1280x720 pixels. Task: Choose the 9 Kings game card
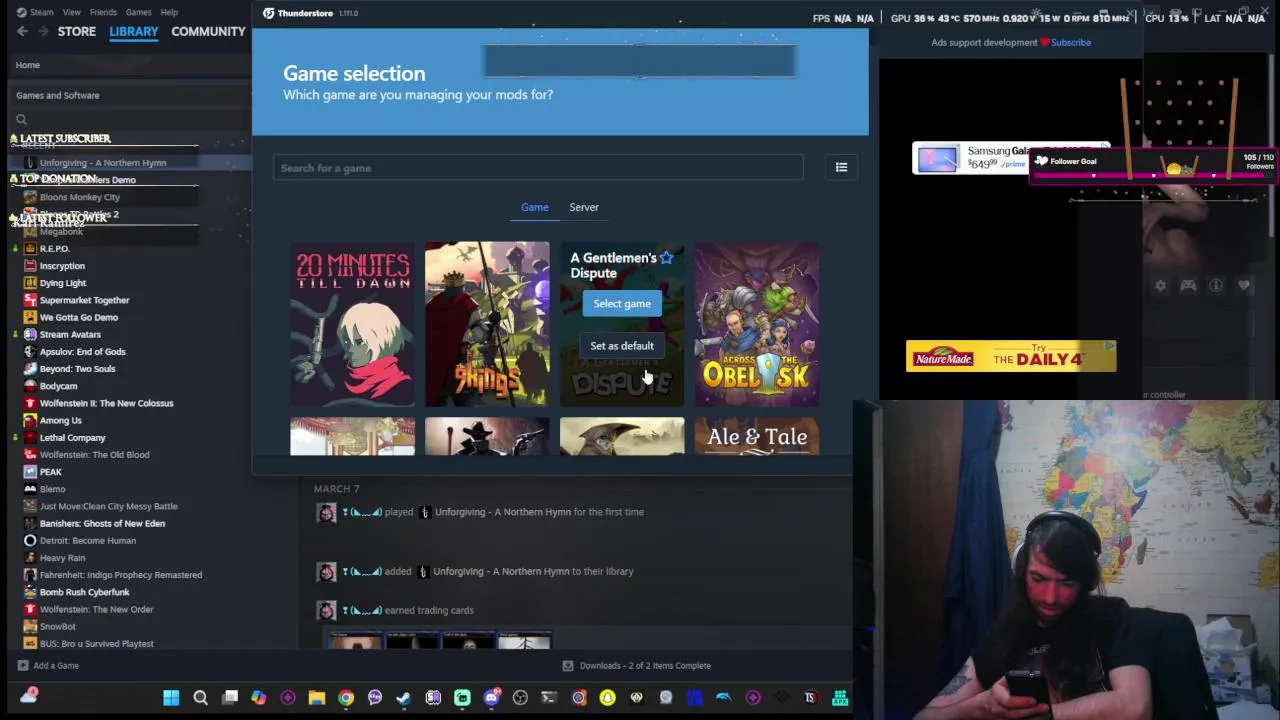coord(487,324)
